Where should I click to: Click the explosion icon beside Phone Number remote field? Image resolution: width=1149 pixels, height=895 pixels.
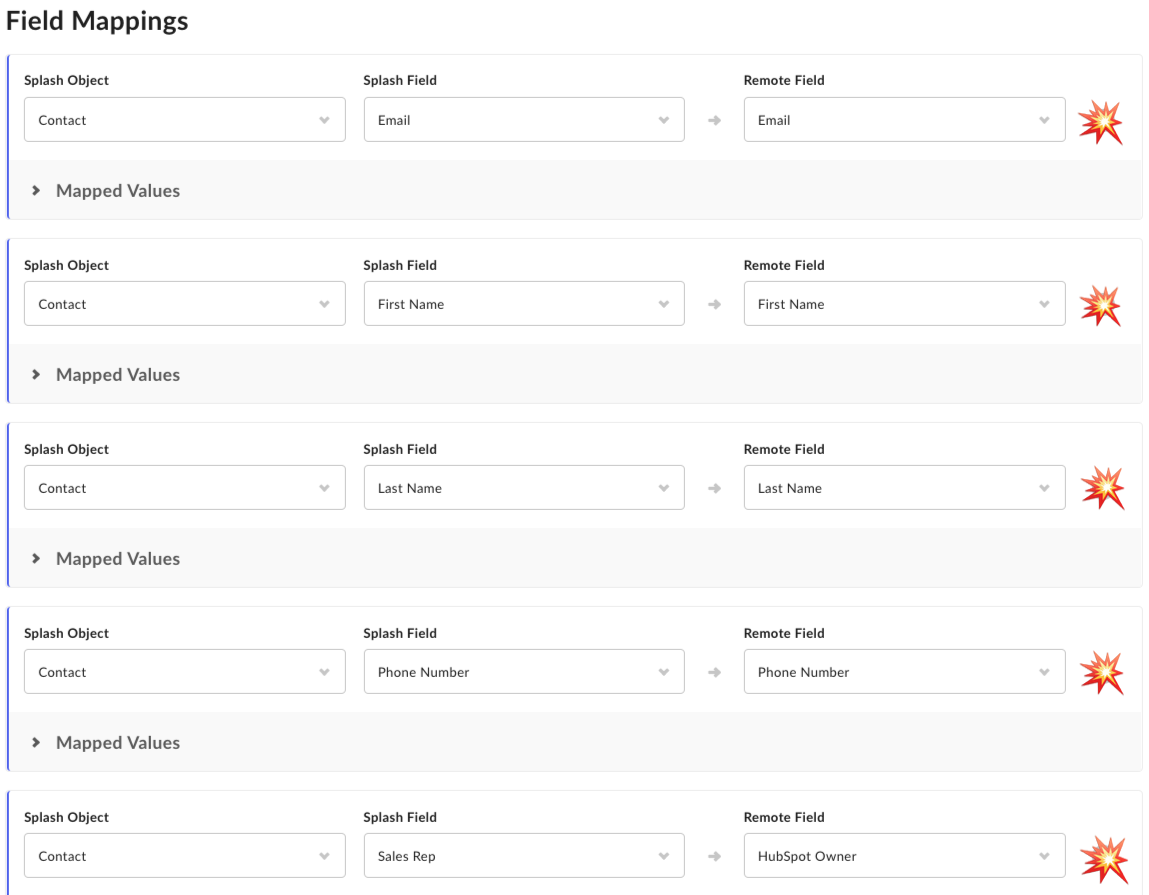(1102, 672)
